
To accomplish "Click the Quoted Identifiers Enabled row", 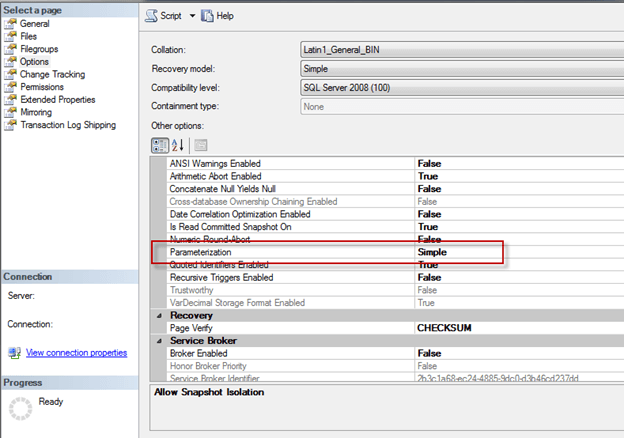I will (395, 265).
